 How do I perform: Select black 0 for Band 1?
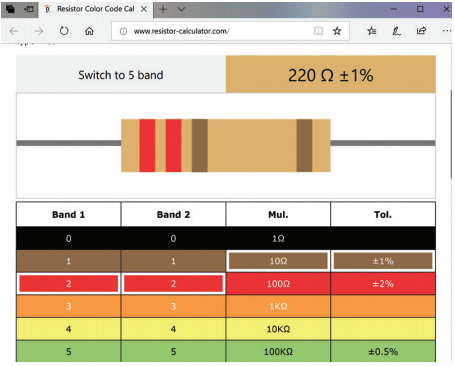[x=69, y=238]
